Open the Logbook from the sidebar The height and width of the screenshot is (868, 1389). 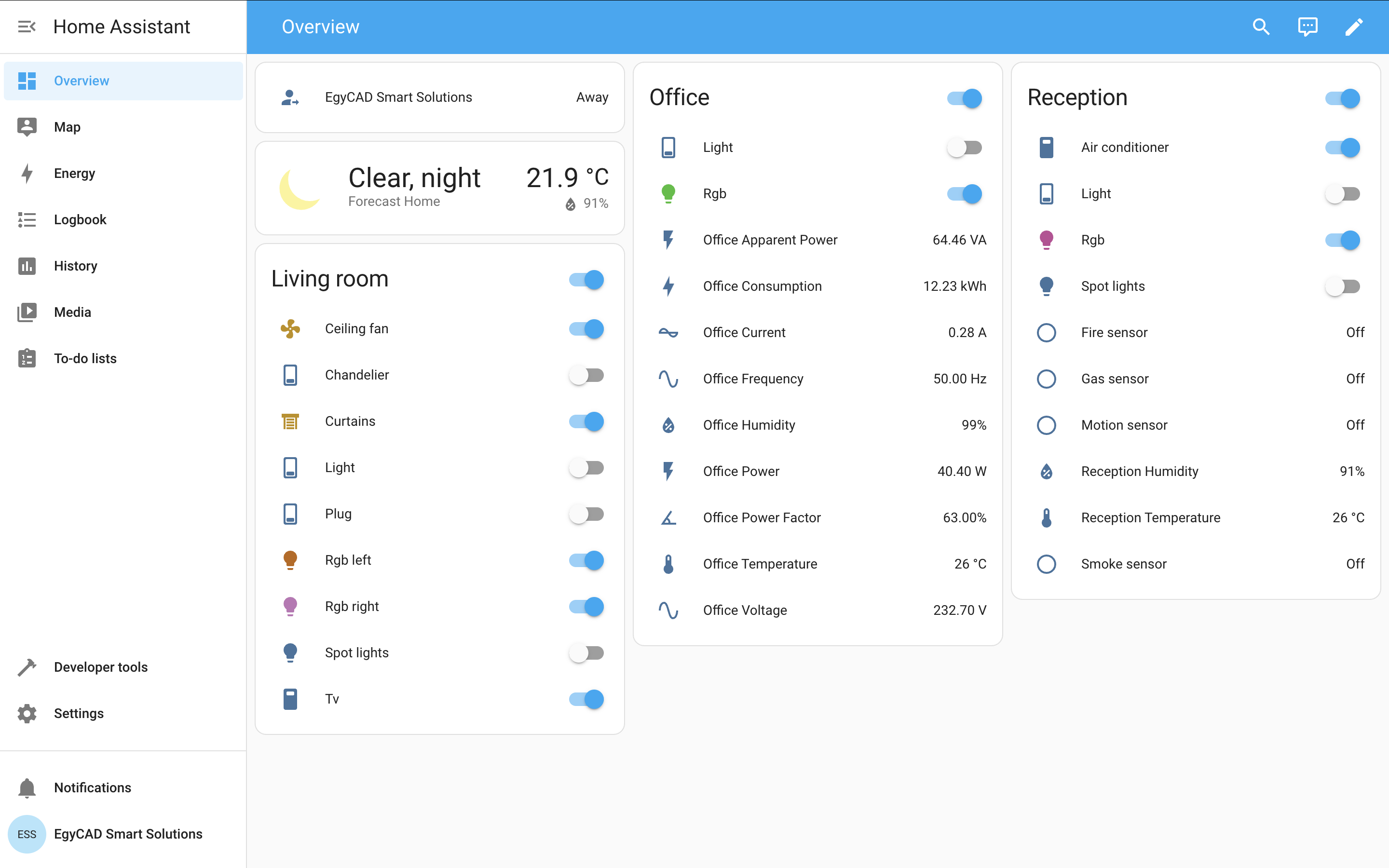tap(81, 219)
